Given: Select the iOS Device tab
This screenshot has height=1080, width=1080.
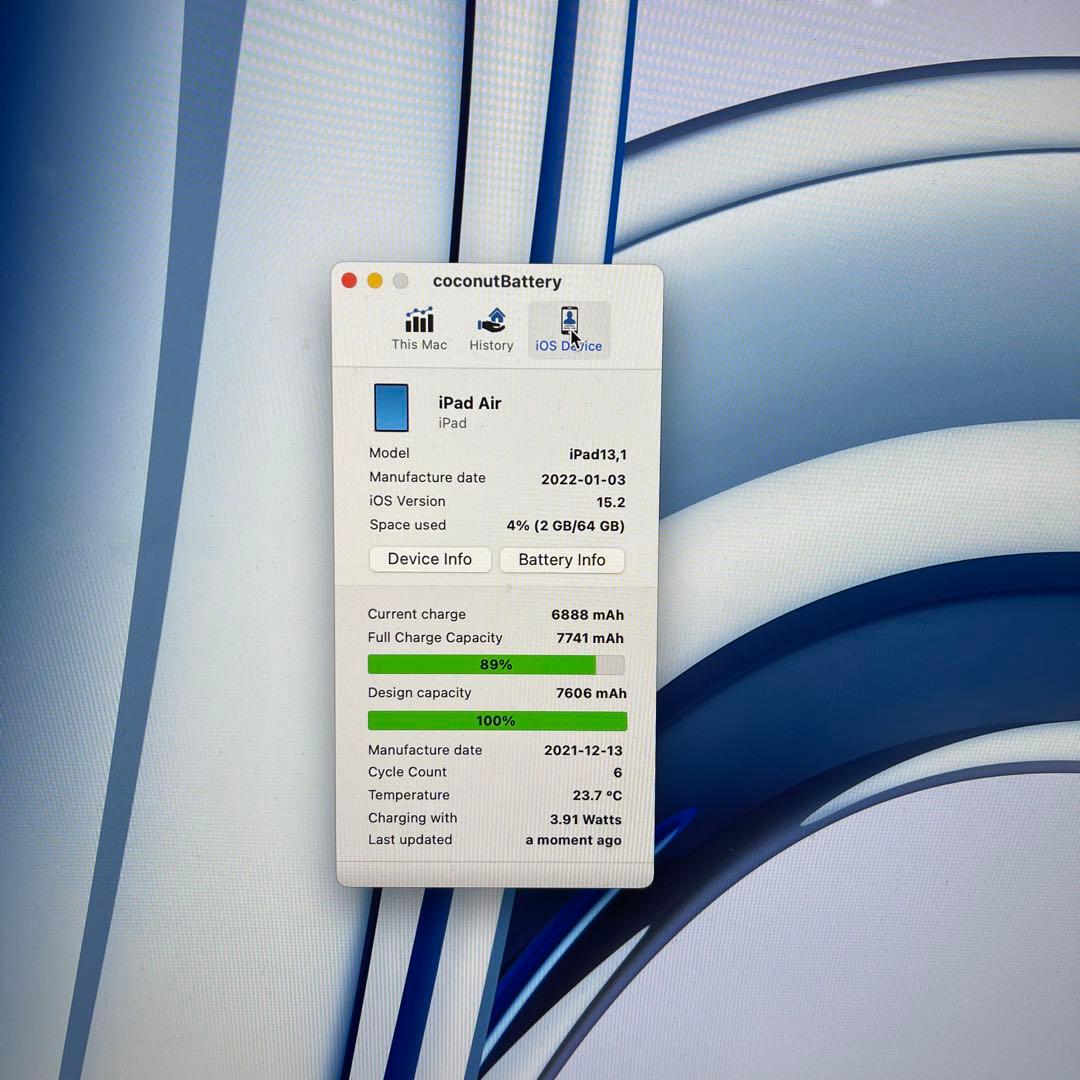Looking at the screenshot, I should (569, 330).
